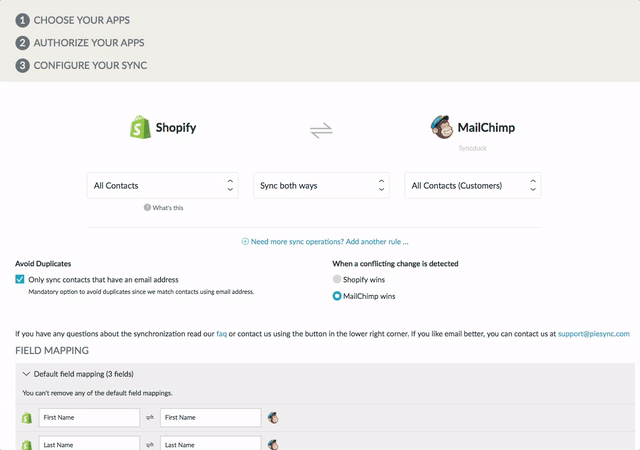Click support@piesync.com email link
Image resolution: width=640 pixels, height=450 pixels.
pos(593,334)
